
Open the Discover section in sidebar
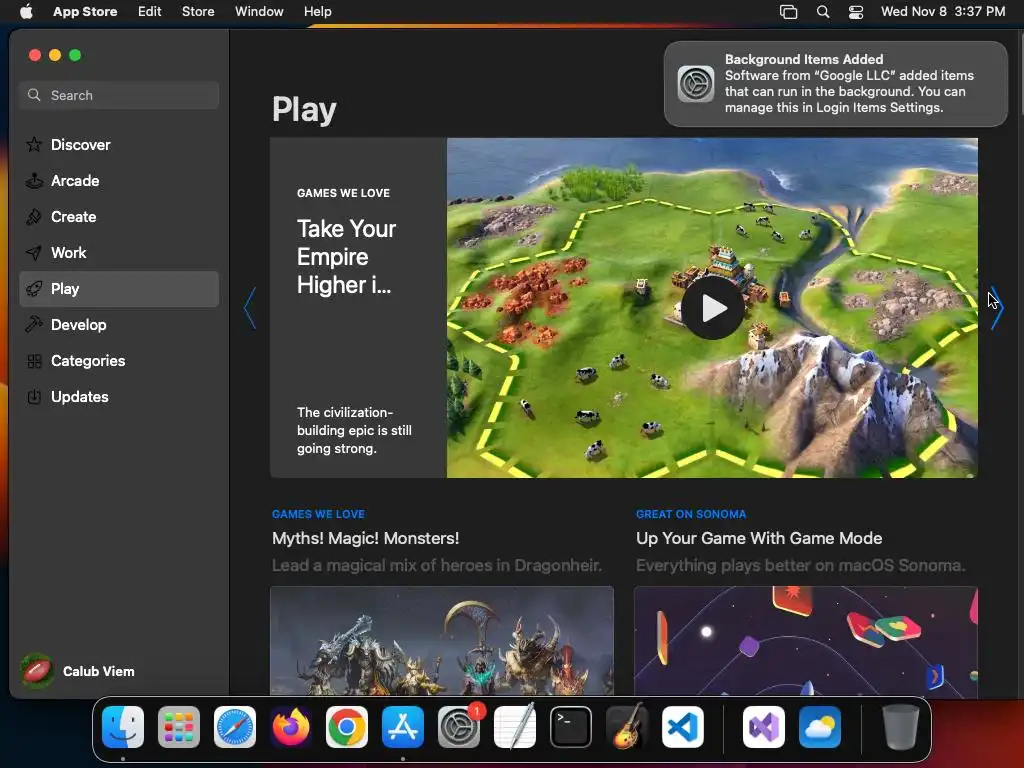tap(119, 145)
